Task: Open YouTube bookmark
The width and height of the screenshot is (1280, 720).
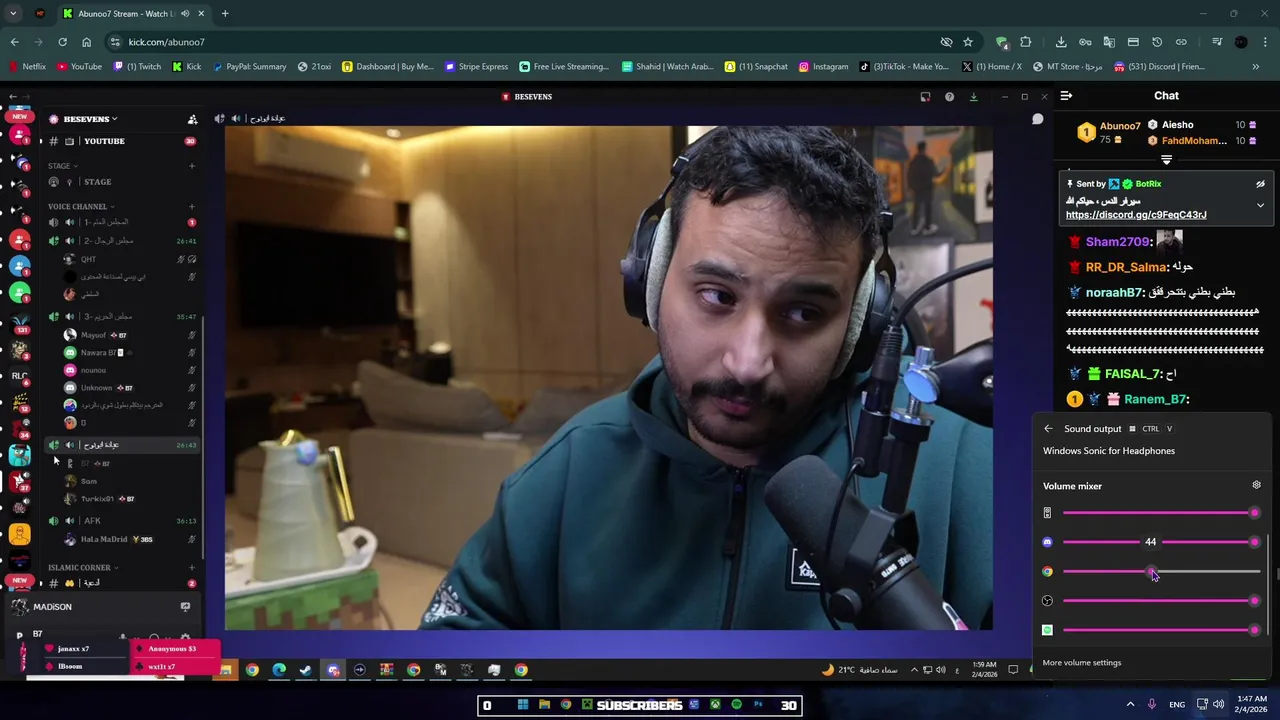Action: (x=79, y=67)
